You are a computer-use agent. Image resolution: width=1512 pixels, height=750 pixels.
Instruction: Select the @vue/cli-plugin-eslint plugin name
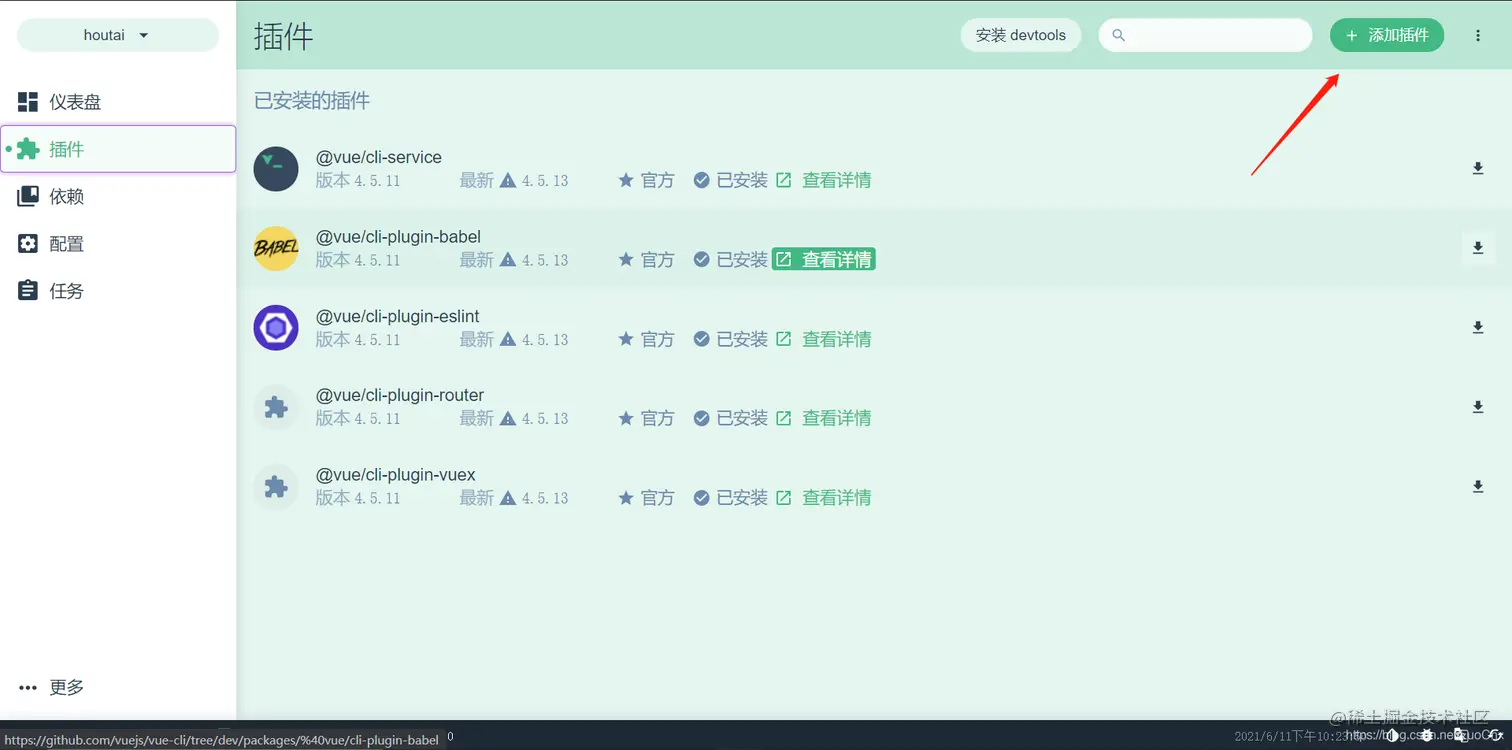pyautogui.click(x=398, y=316)
